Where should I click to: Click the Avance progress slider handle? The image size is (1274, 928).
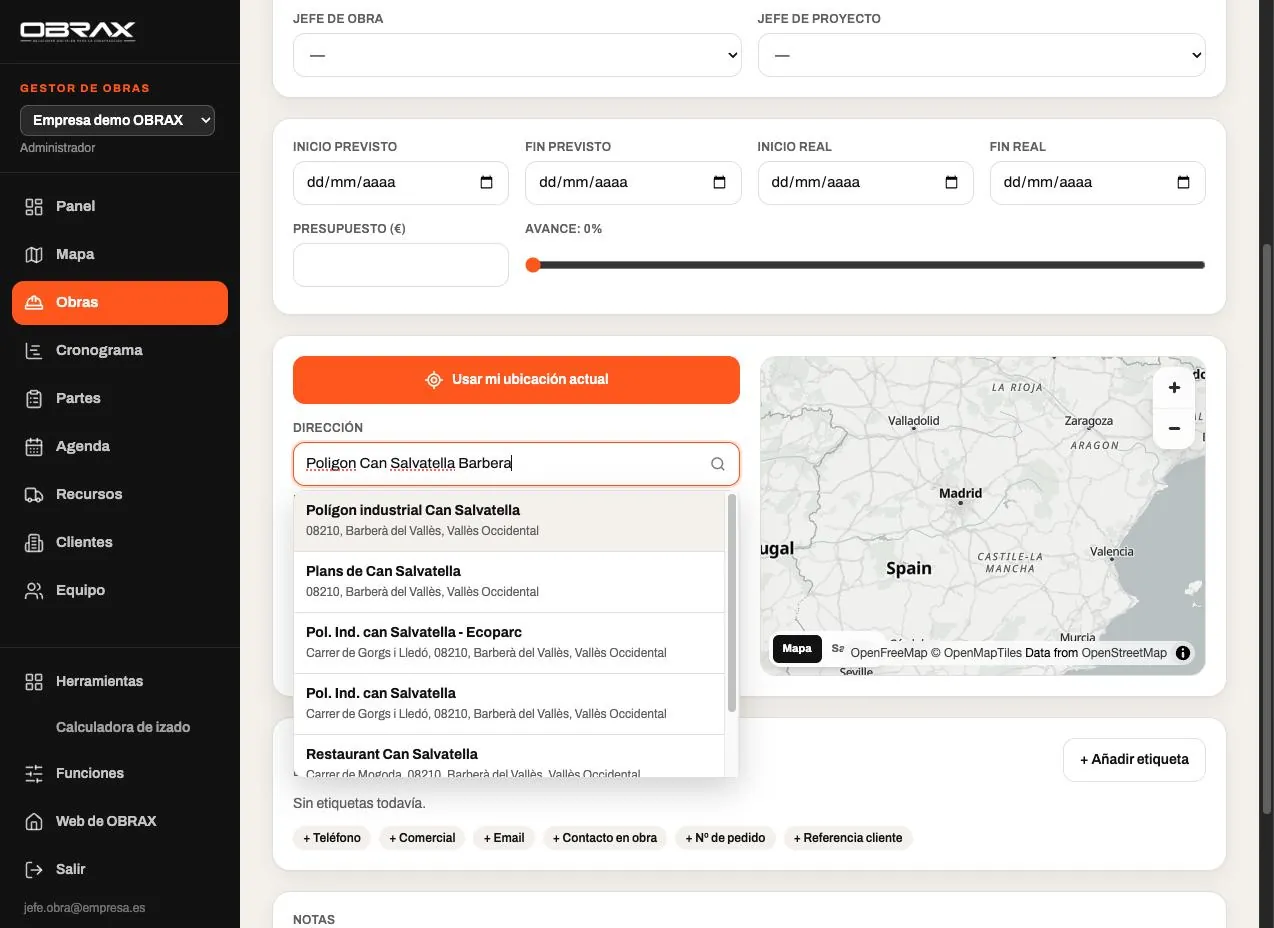(533, 265)
